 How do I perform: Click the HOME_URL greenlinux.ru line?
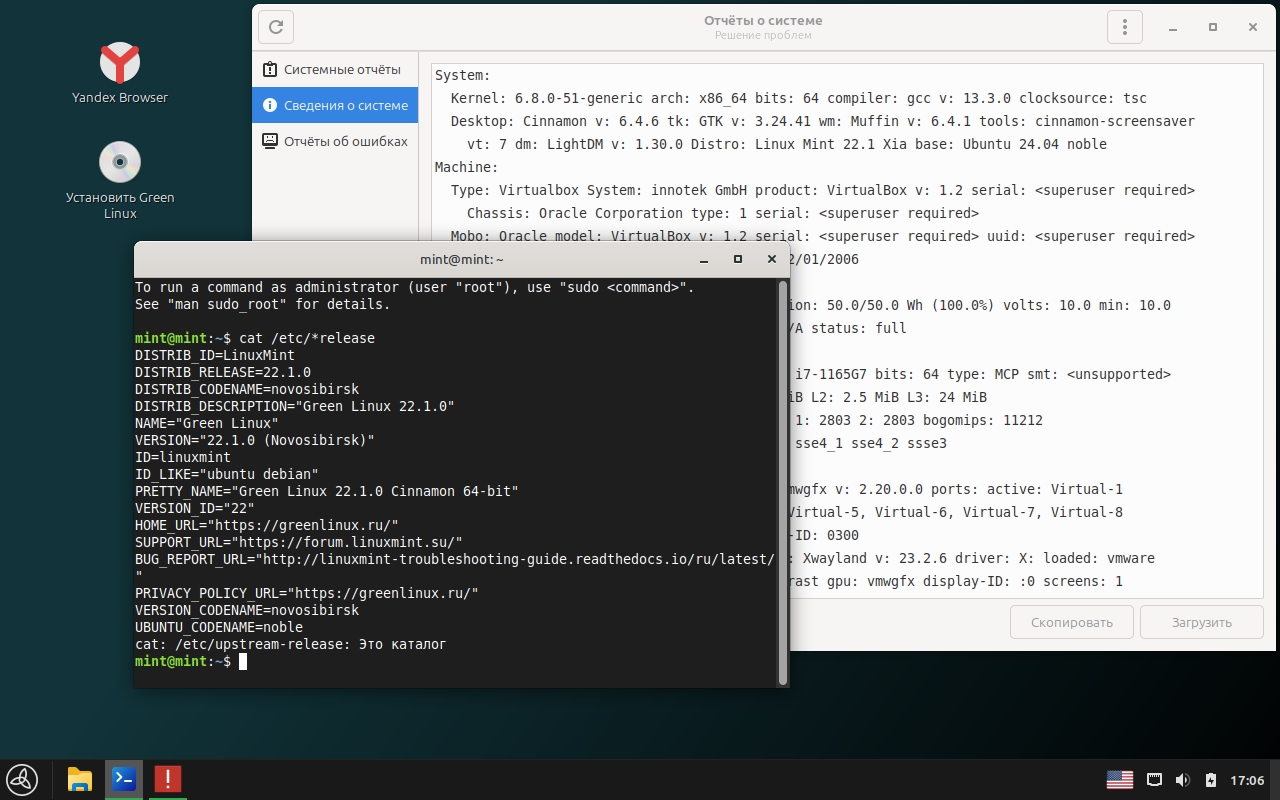(267, 525)
